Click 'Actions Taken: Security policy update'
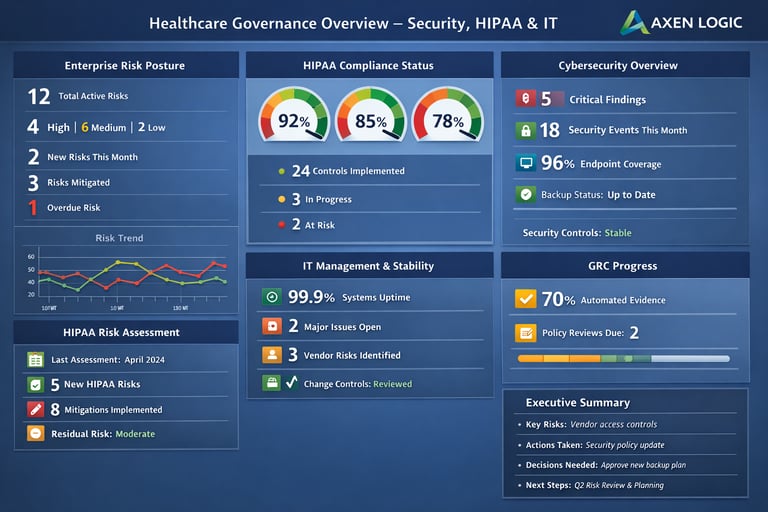Screen dimensions: 768x512 [x=595, y=445]
